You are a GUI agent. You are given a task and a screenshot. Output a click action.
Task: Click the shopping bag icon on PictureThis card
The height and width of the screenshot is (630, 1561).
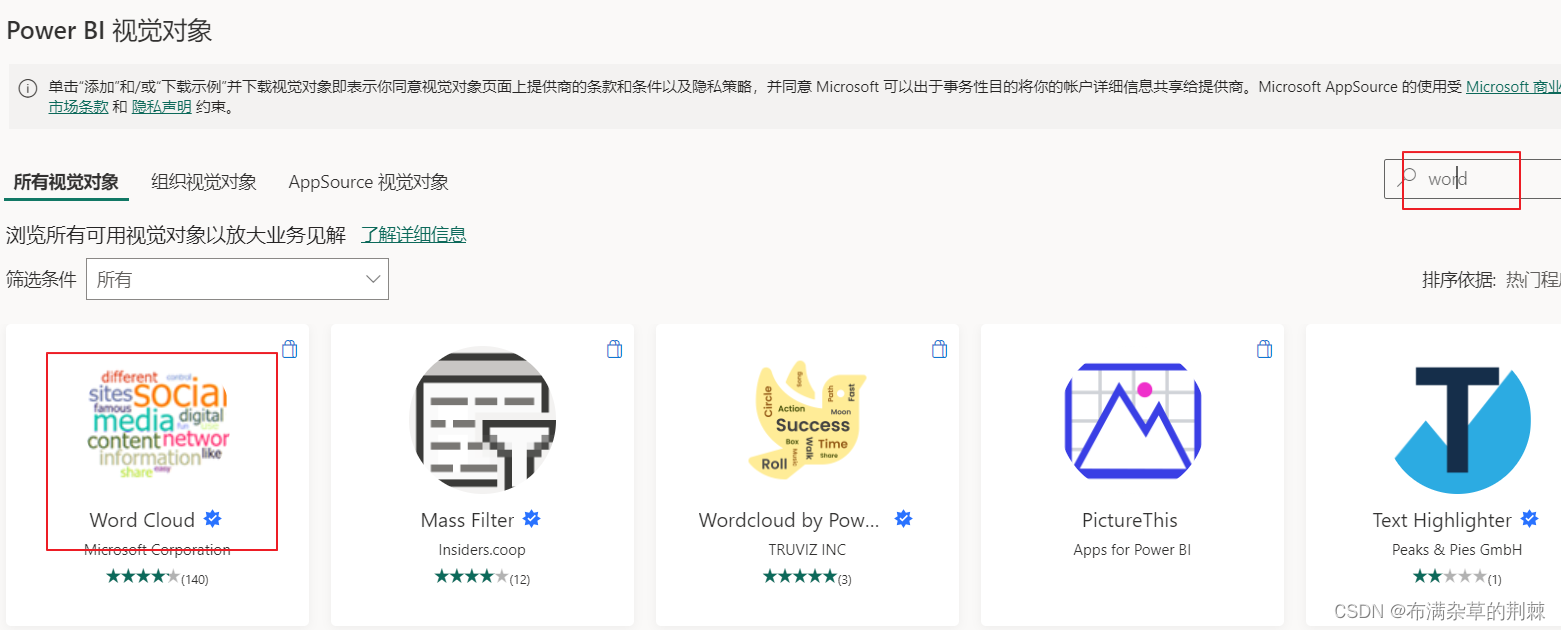point(1265,349)
